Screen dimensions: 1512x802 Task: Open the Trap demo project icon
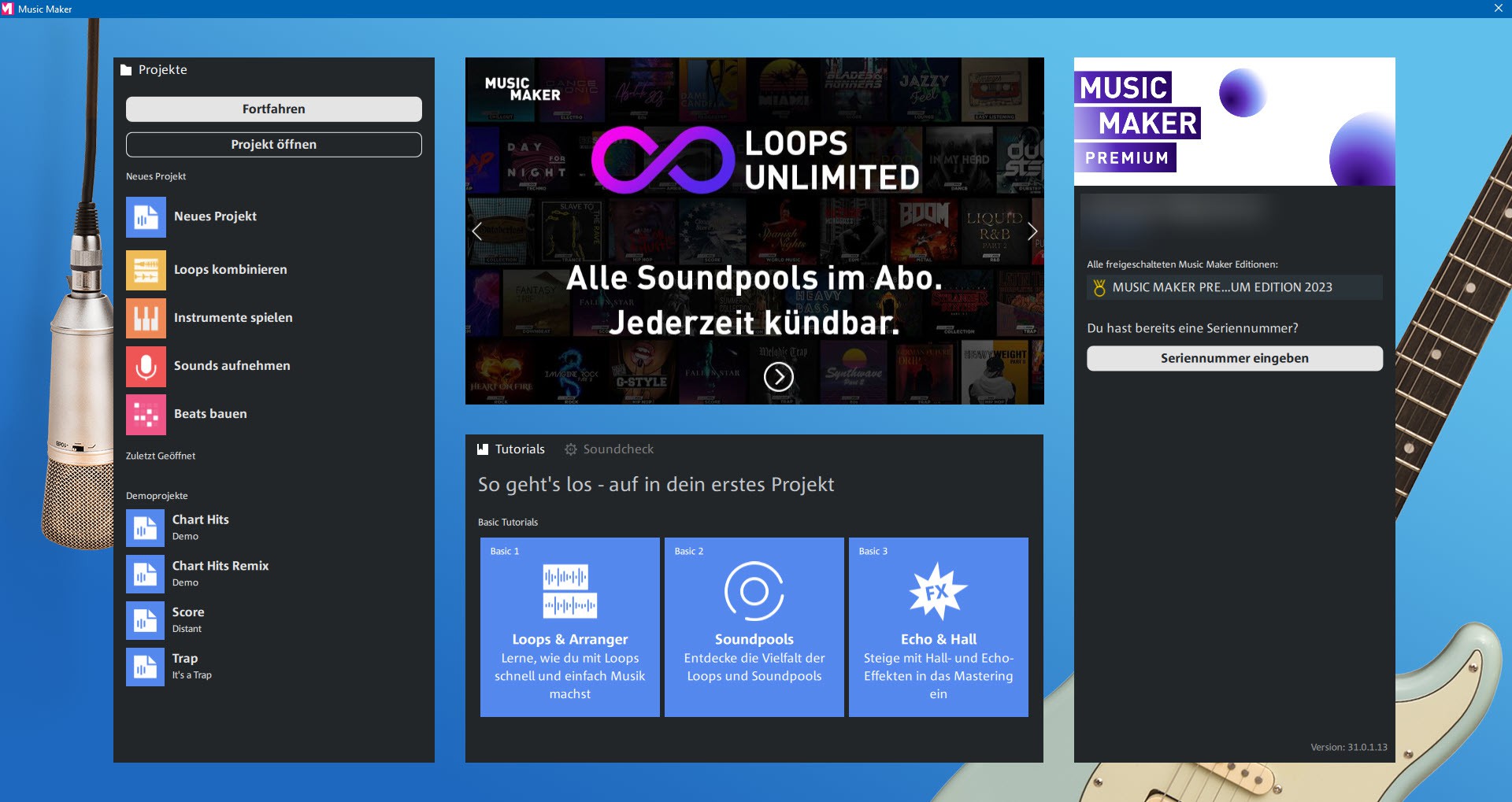point(145,667)
